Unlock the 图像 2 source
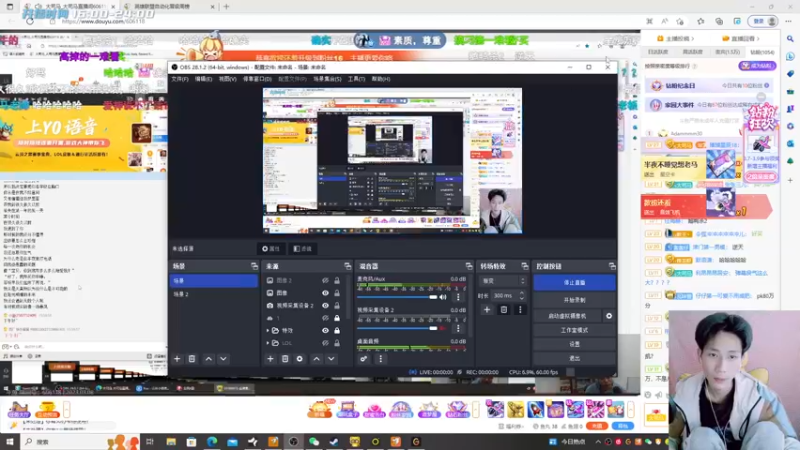The image size is (800, 450). tap(337, 280)
